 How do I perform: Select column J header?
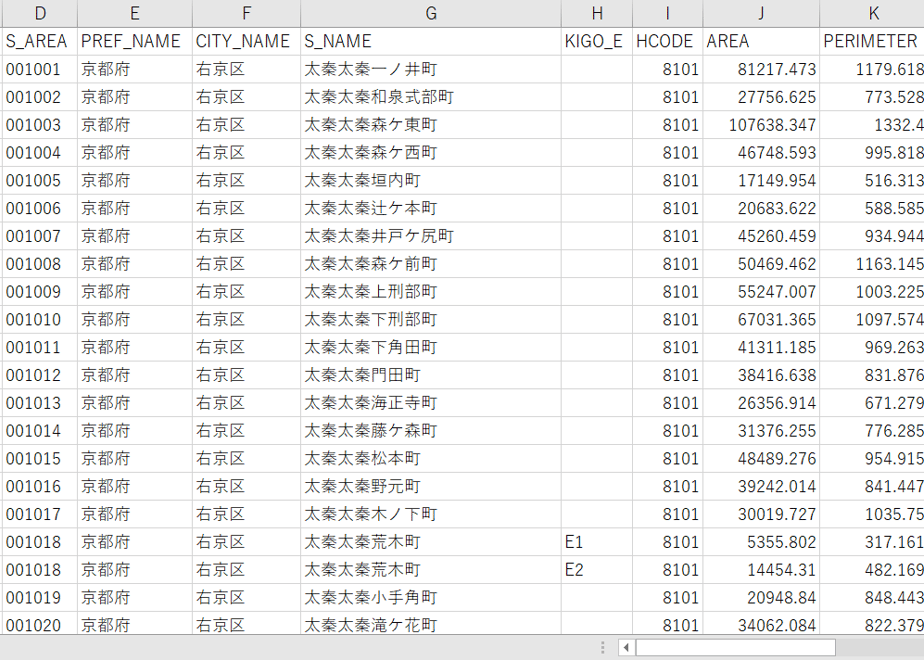click(x=761, y=13)
